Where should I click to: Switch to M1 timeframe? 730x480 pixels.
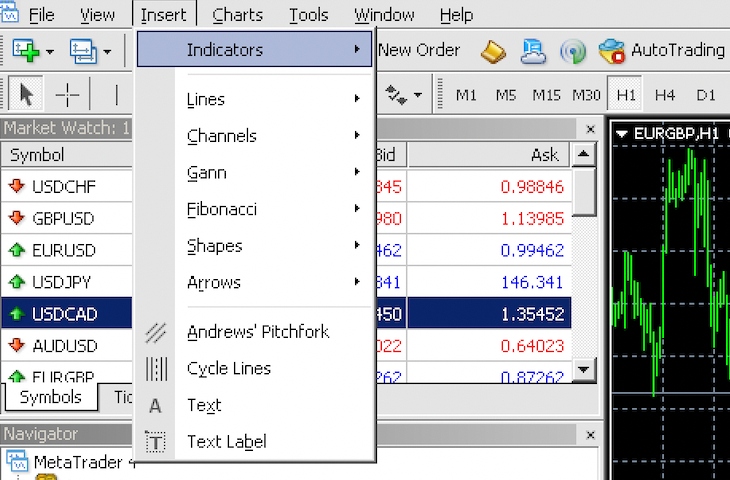(x=466, y=95)
